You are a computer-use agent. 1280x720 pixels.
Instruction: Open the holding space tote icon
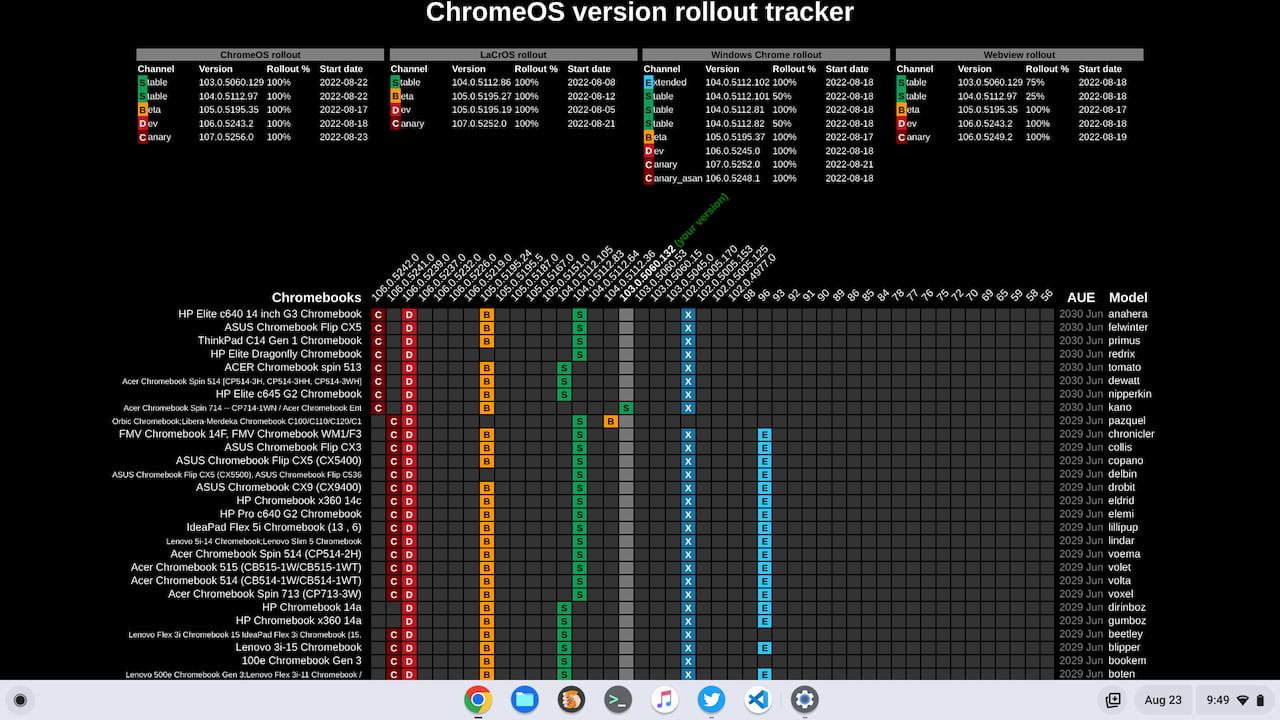point(1114,700)
